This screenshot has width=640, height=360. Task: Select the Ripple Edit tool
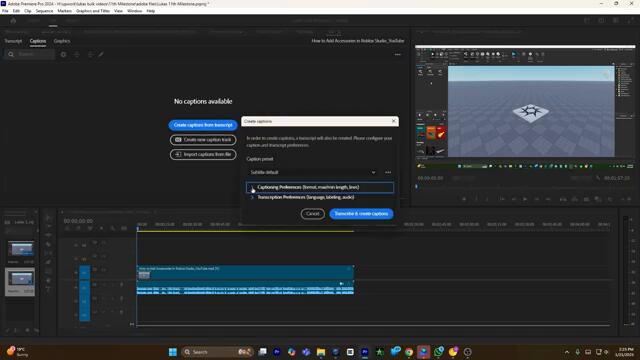coord(48,235)
